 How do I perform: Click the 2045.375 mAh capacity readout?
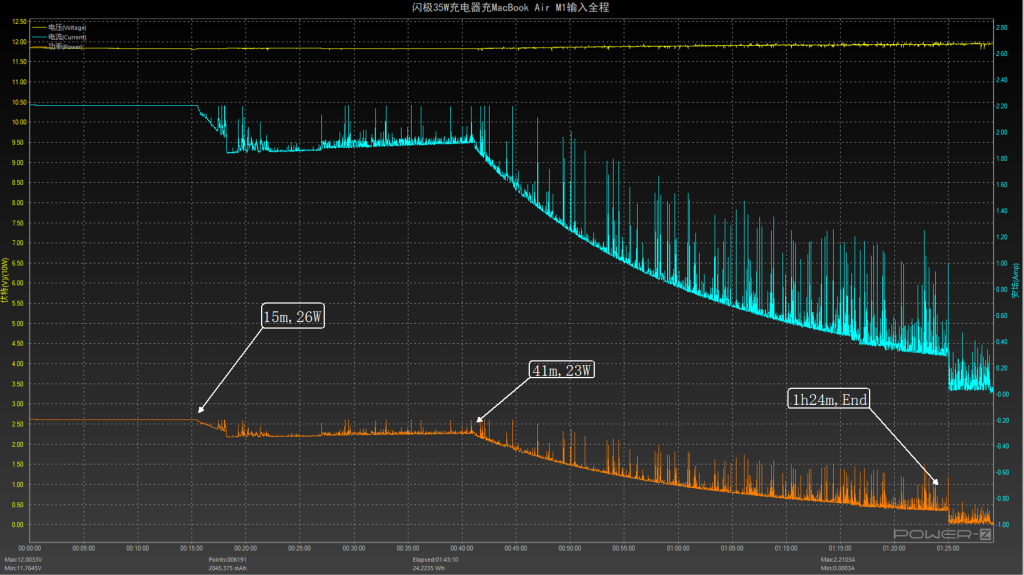point(227,568)
